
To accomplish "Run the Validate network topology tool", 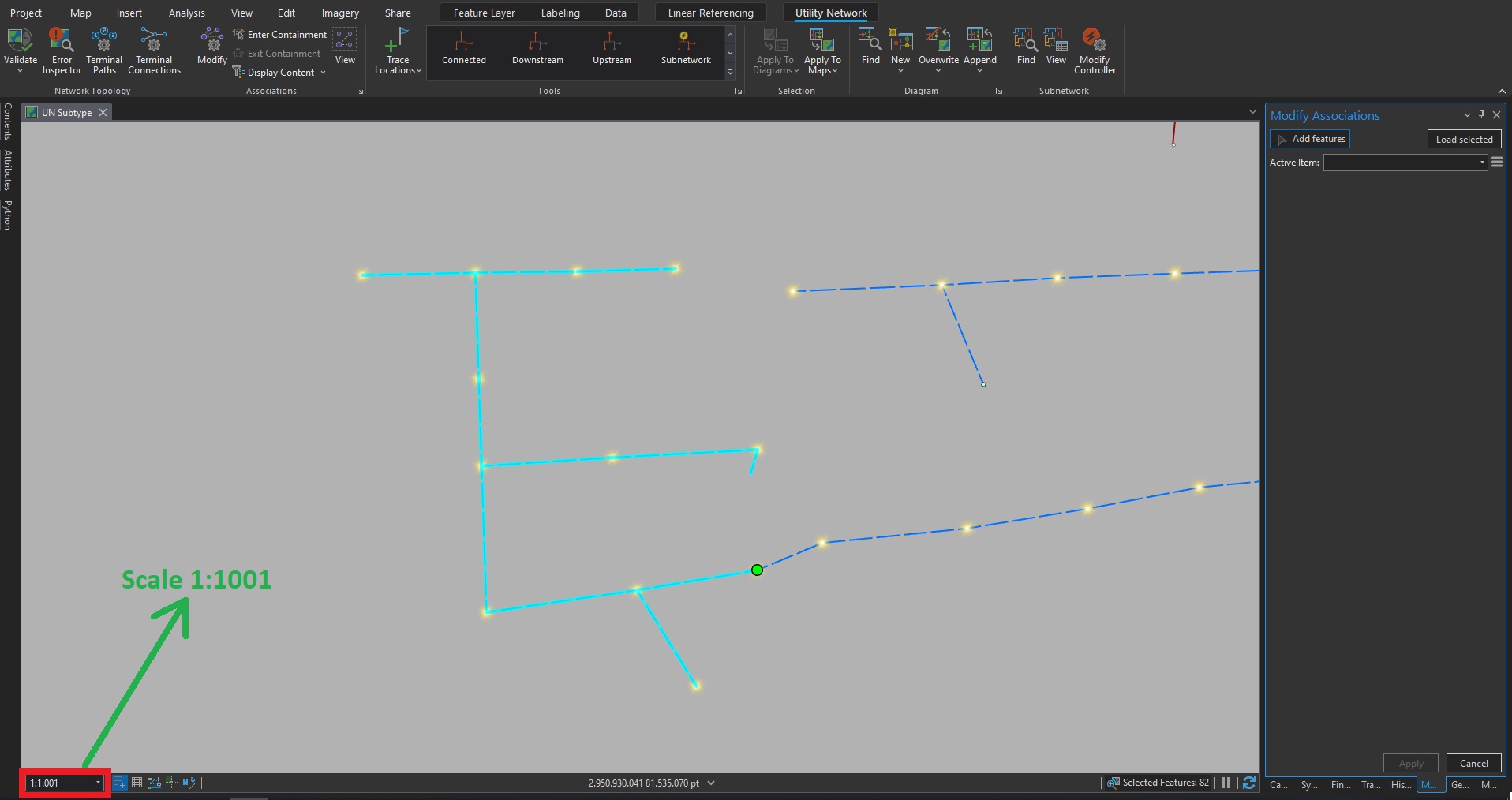I will click(x=20, y=49).
